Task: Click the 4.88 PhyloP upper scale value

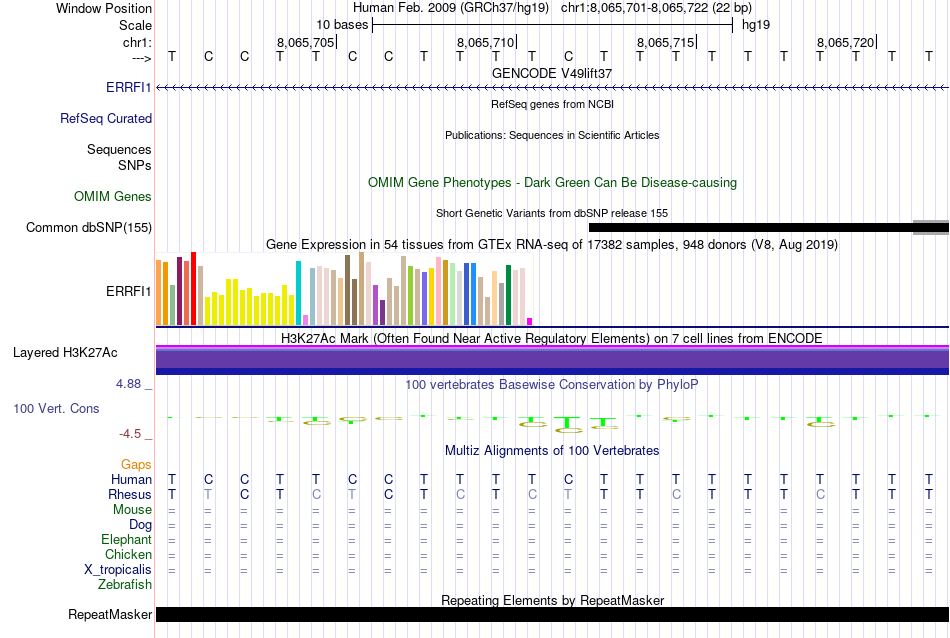Action: click(128, 384)
